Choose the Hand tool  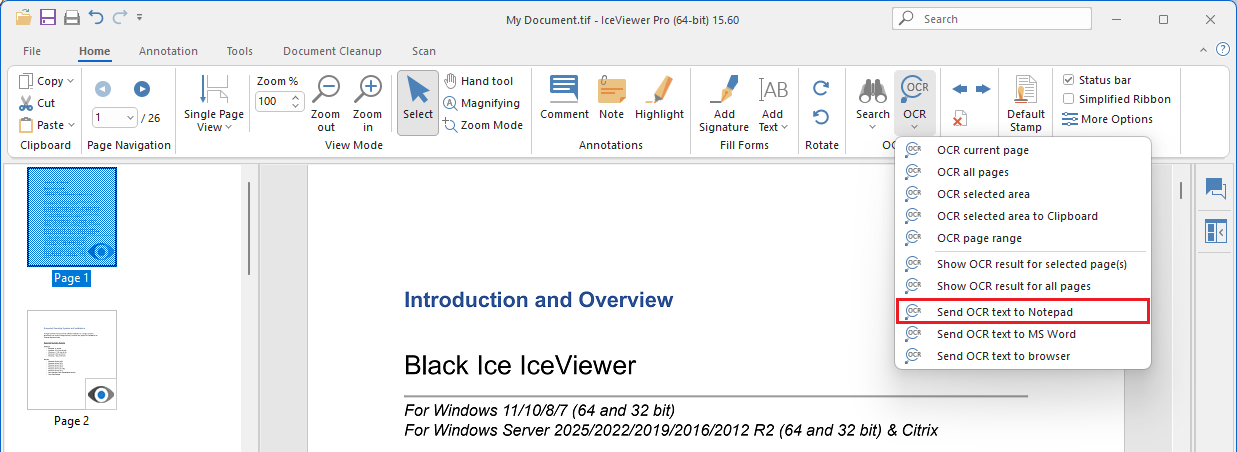(x=479, y=81)
